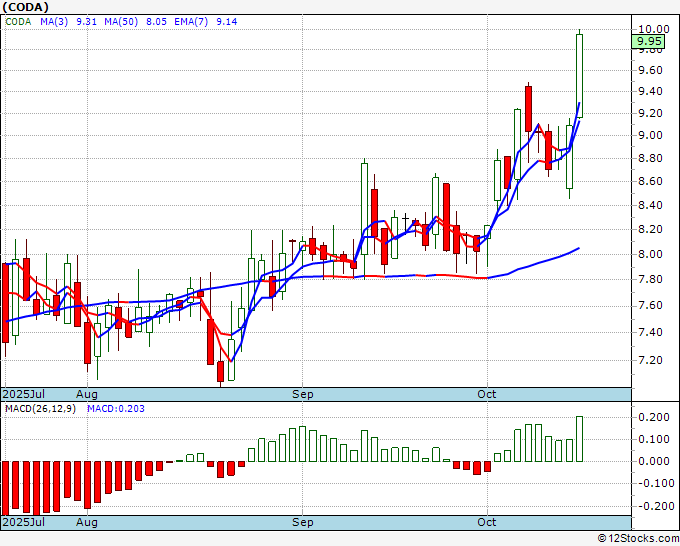Click Sep on price chart axis
Screen dimensions: 680x546
point(302,394)
